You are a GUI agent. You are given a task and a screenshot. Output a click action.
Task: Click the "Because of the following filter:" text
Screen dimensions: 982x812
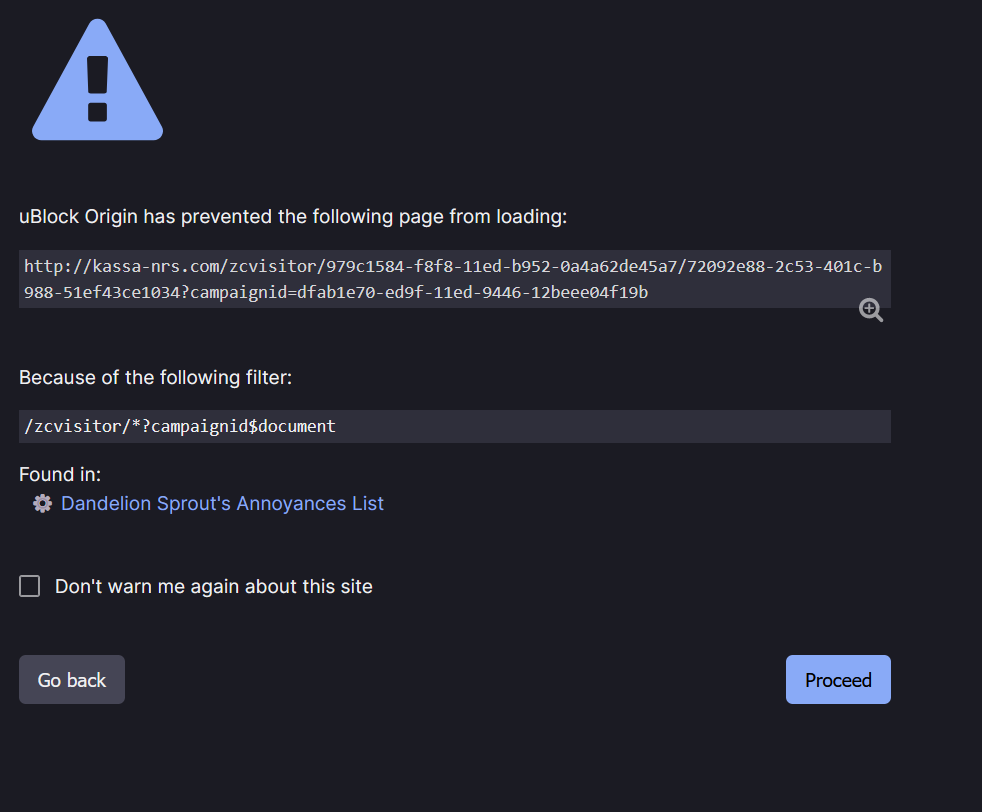pyautogui.click(x=155, y=378)
